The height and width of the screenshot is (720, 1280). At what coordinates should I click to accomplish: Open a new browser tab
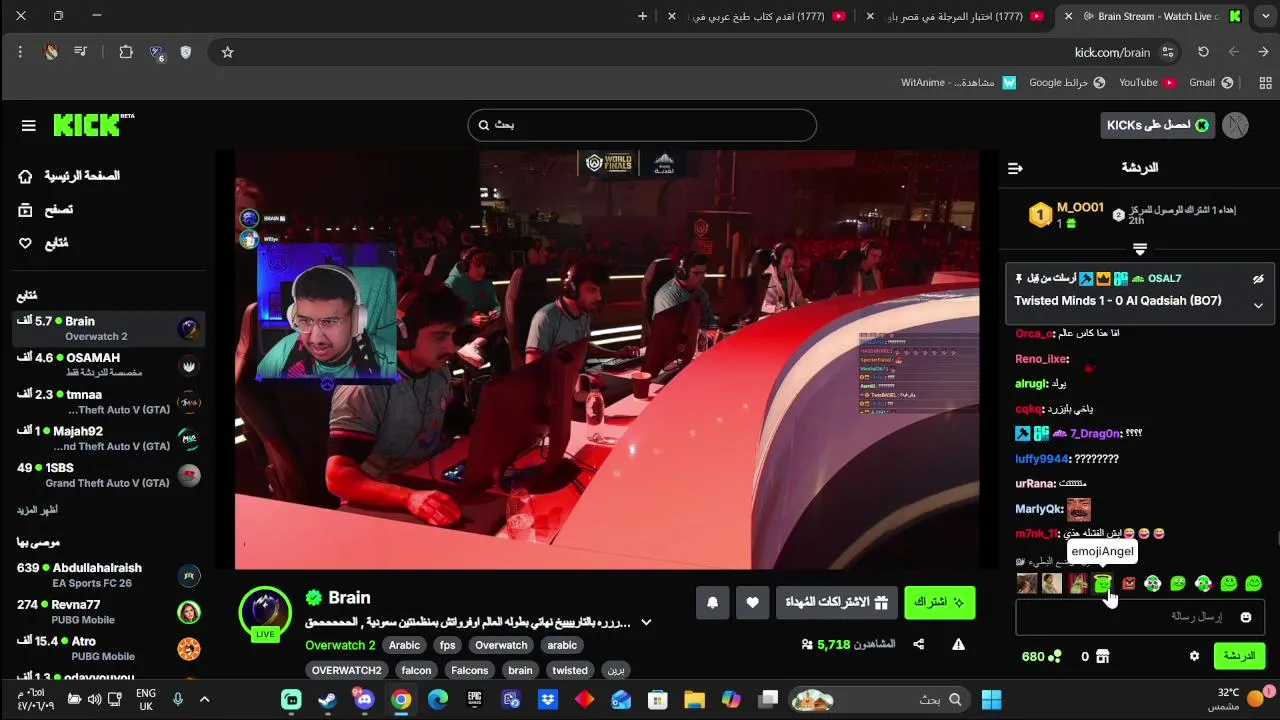pyautogui.click(x=642, y=16)
